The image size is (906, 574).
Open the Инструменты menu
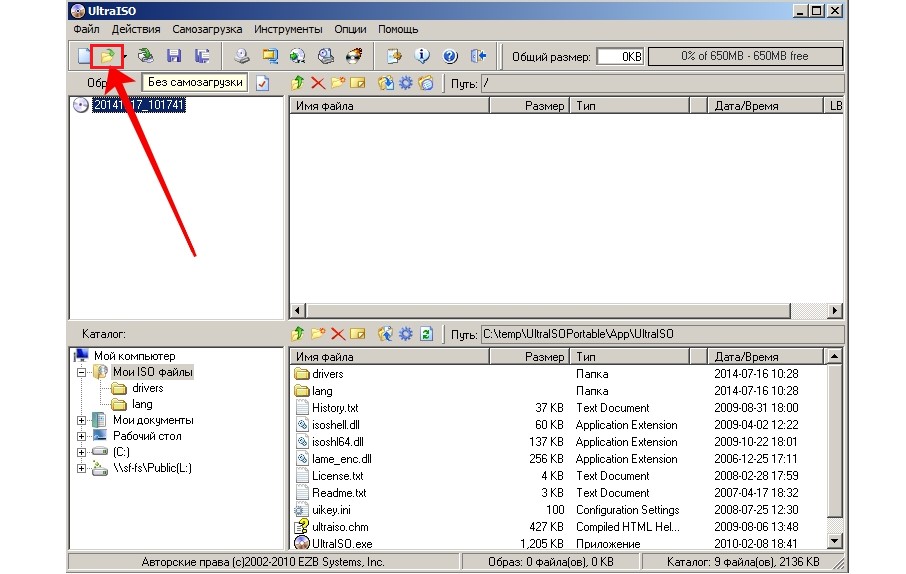click(x=288, y=30)
